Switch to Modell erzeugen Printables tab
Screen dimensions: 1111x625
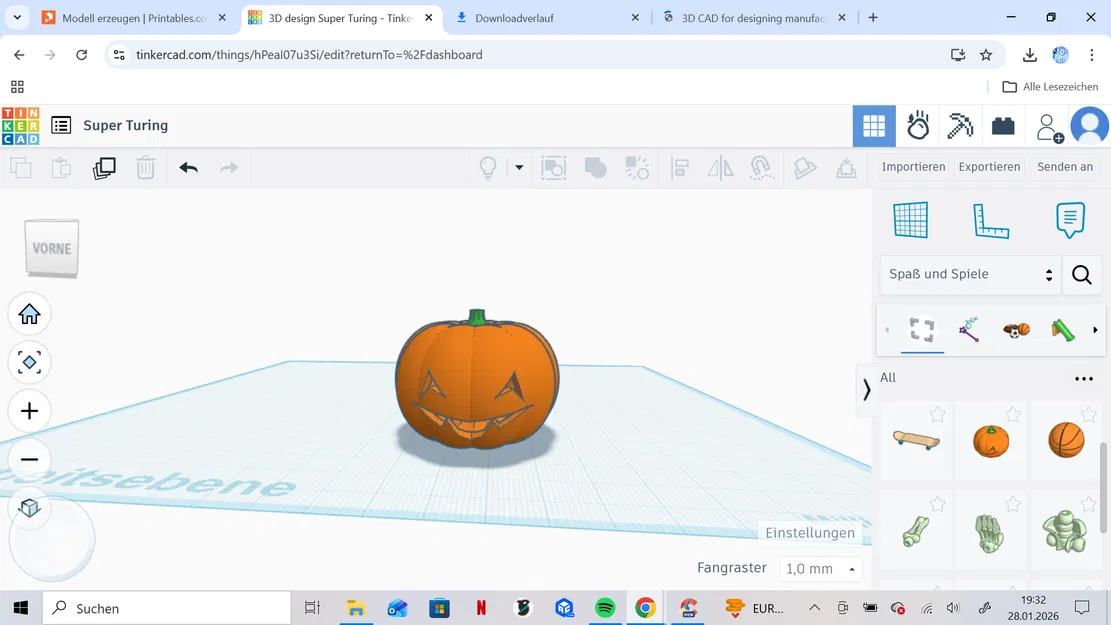pyautogui.click(x=135, y=18)
